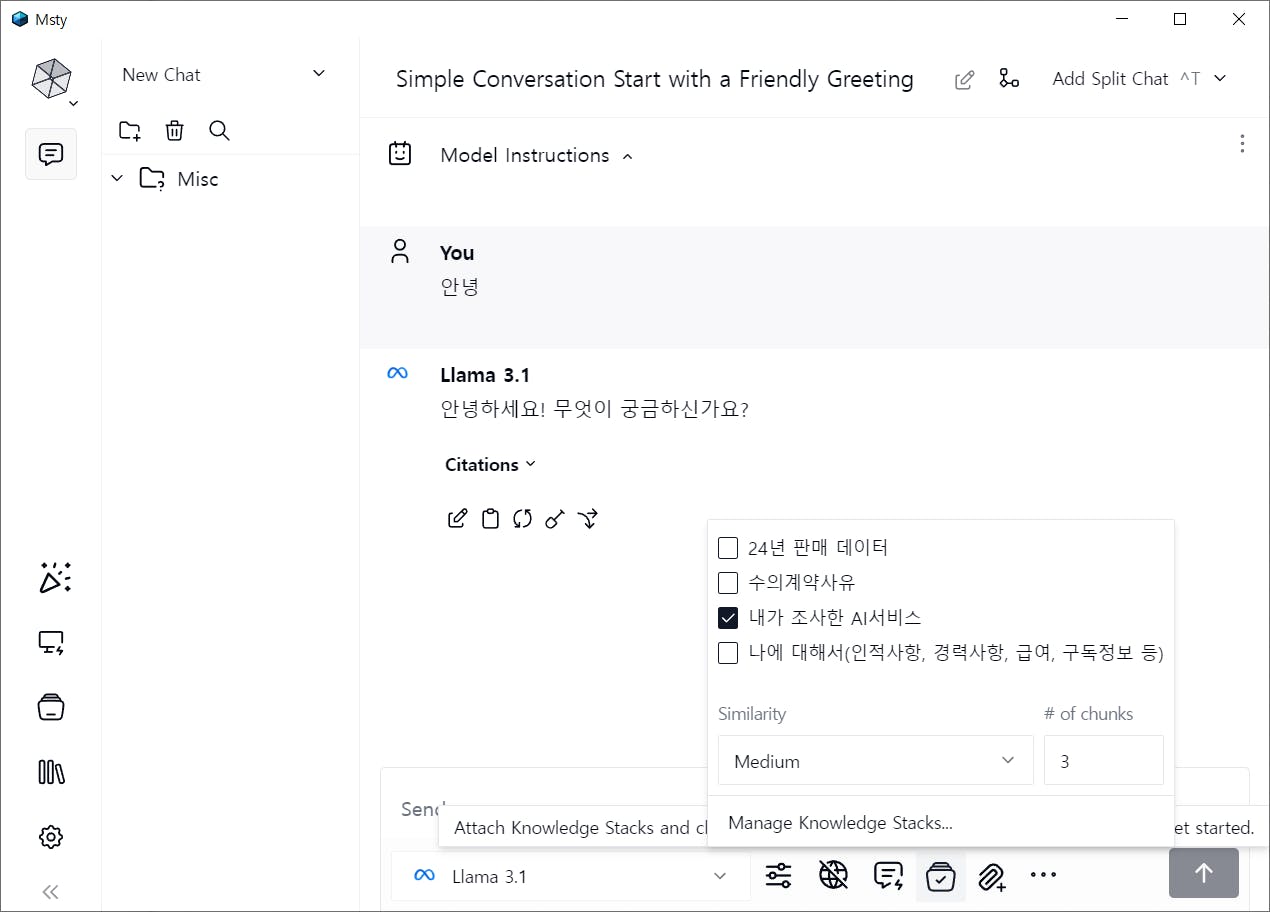Select Manage Knowledge Stacks menu entry
Image resolution: width=1270 pixels, height=912 pixels.
point(840,823)
